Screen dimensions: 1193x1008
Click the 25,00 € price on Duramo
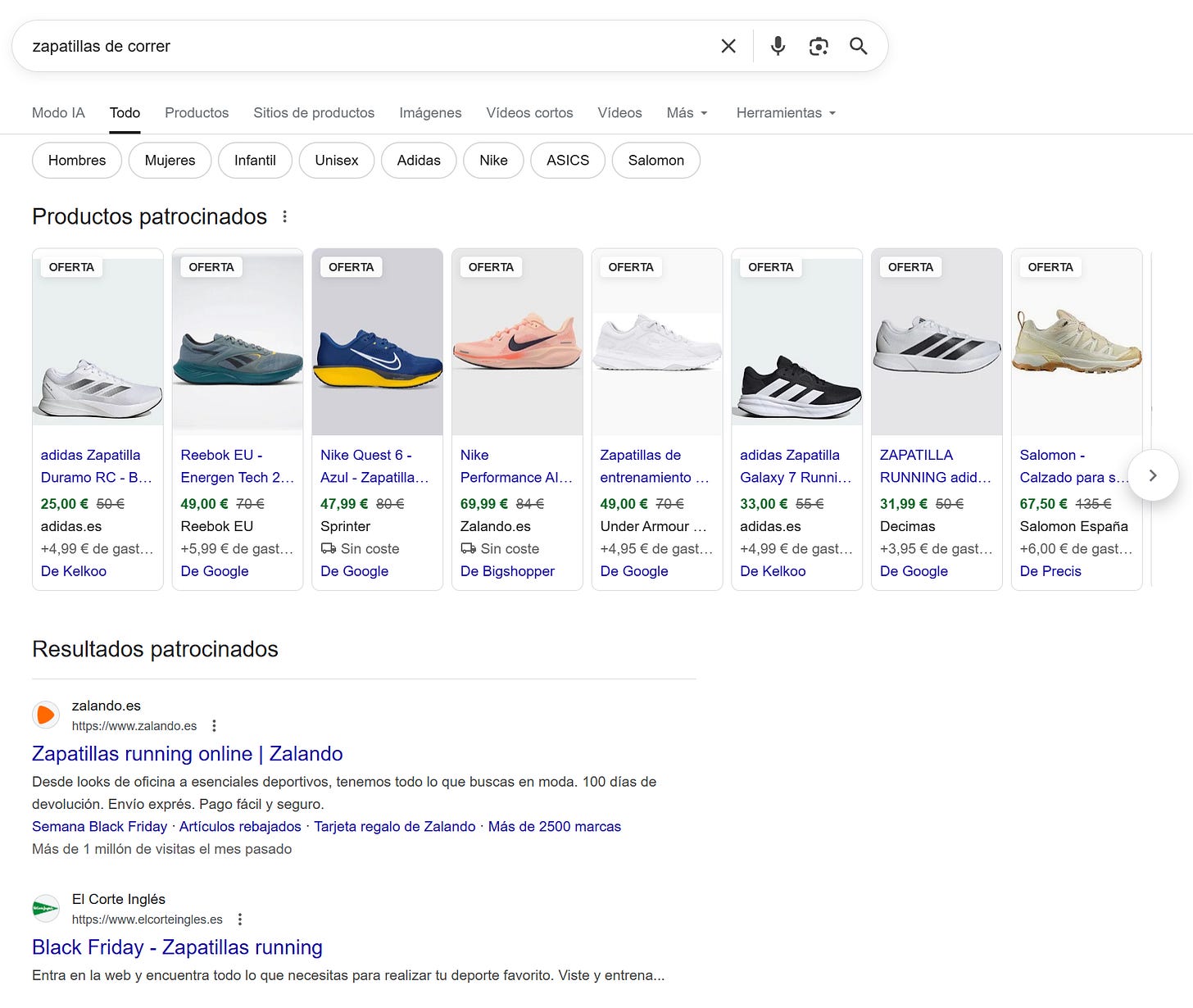(65, 504)
